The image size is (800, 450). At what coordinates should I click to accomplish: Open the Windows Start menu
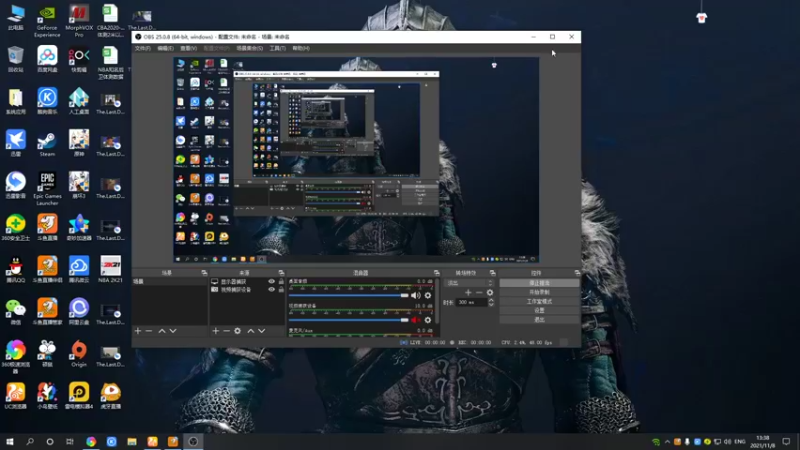[x=10, y=441]
